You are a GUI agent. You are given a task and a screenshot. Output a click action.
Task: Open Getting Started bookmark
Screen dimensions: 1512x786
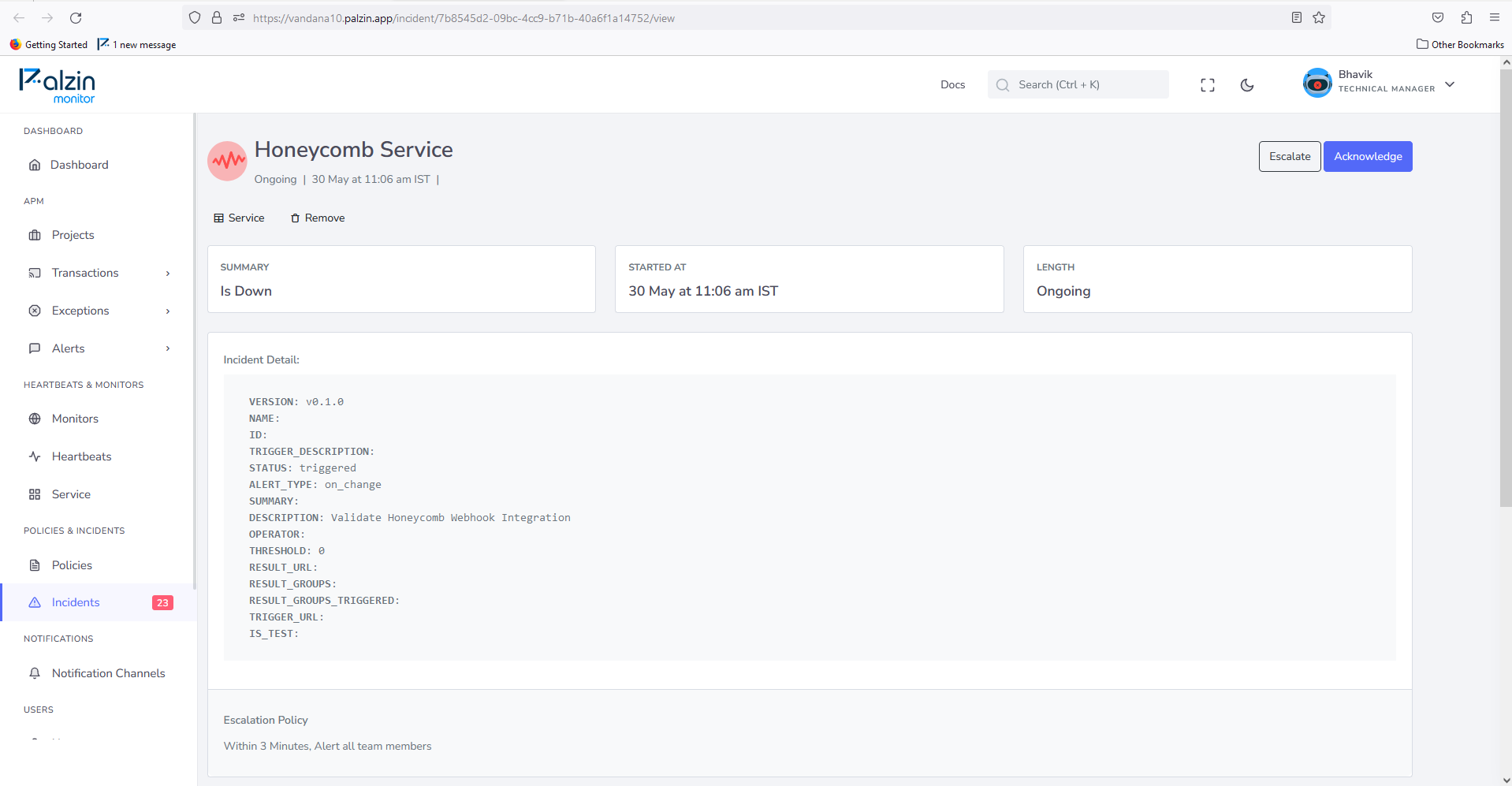[49, 45]
